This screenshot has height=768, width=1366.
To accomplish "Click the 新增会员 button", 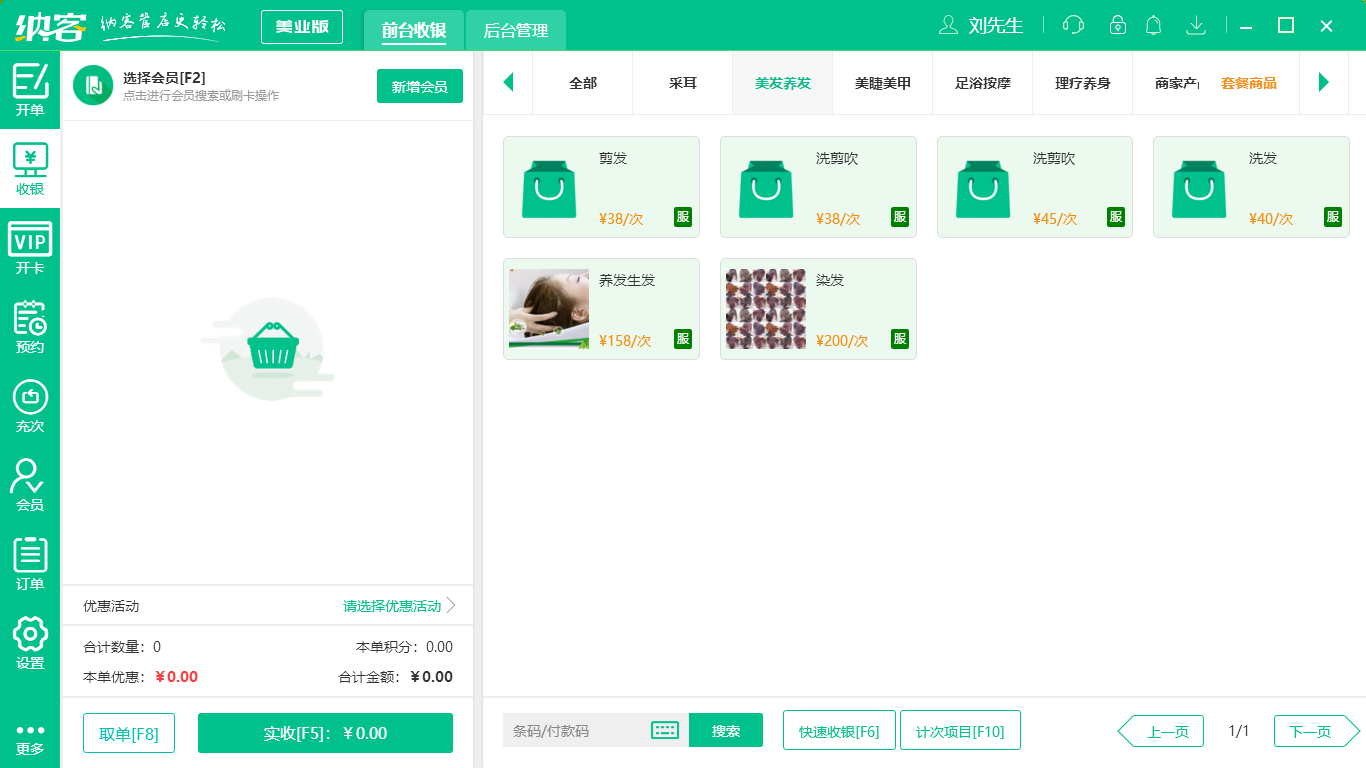I will click(420, 86).
